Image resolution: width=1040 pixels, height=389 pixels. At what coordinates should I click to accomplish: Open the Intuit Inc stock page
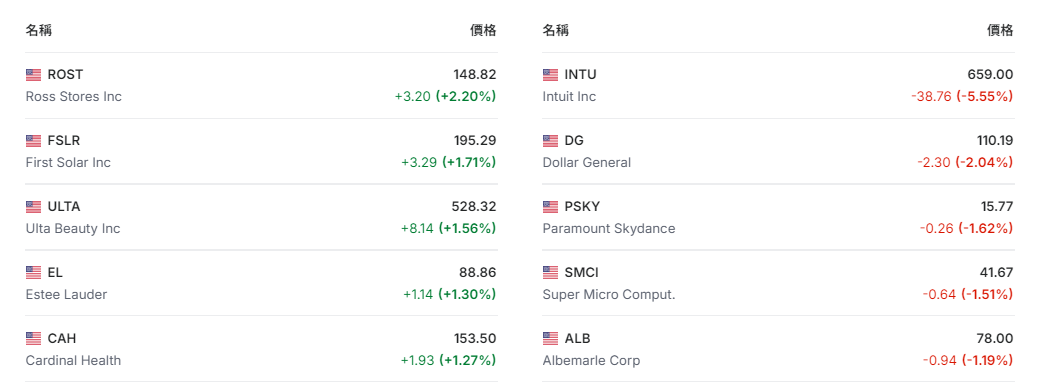(569, 96)
